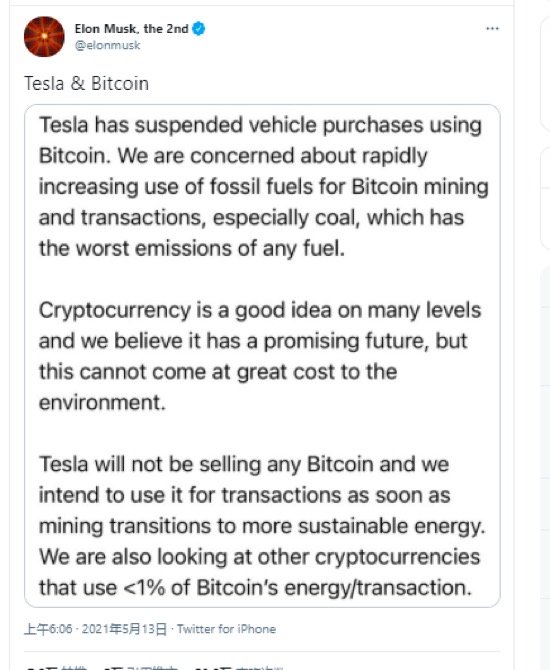The width and height of the screenshot is (550, 670).
Task: Click the retweets count below the timestamp
Action: pos(57,667)
